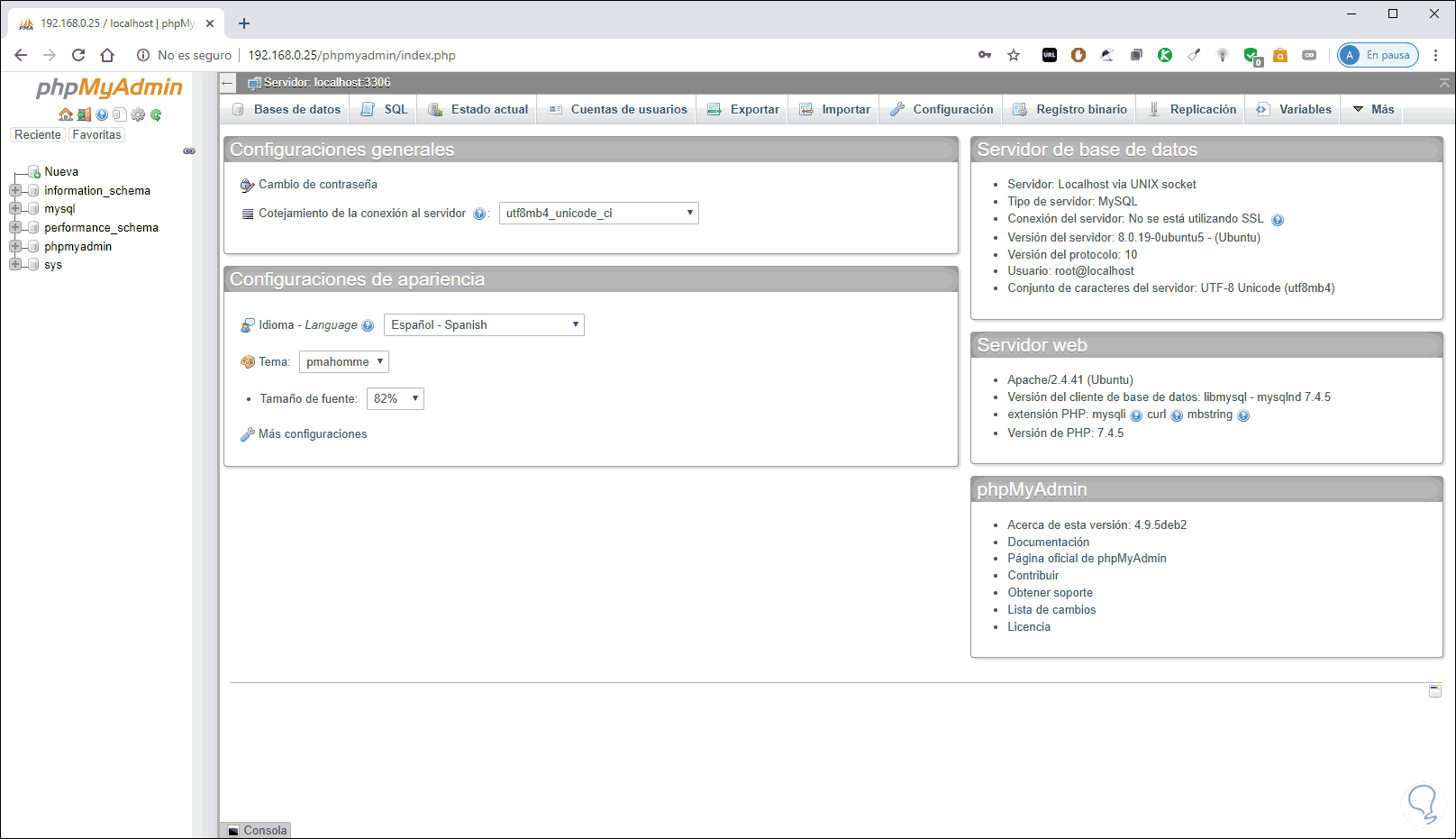Viewport: 1456px width, 839px height.
Task: Open the utf8mb4_unicode_ci collation dropdown
Action: (599, 214)
